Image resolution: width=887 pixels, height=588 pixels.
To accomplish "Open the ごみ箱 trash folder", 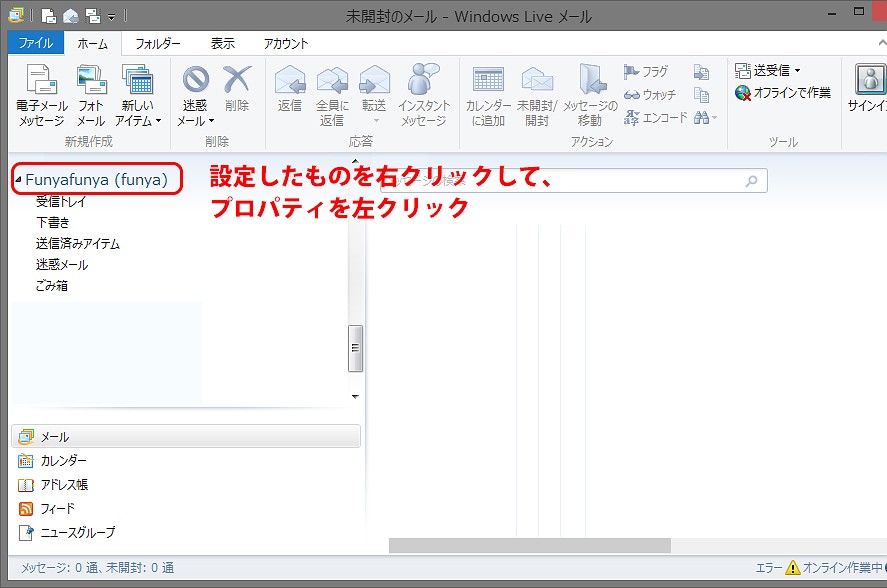I will [51, 286].
